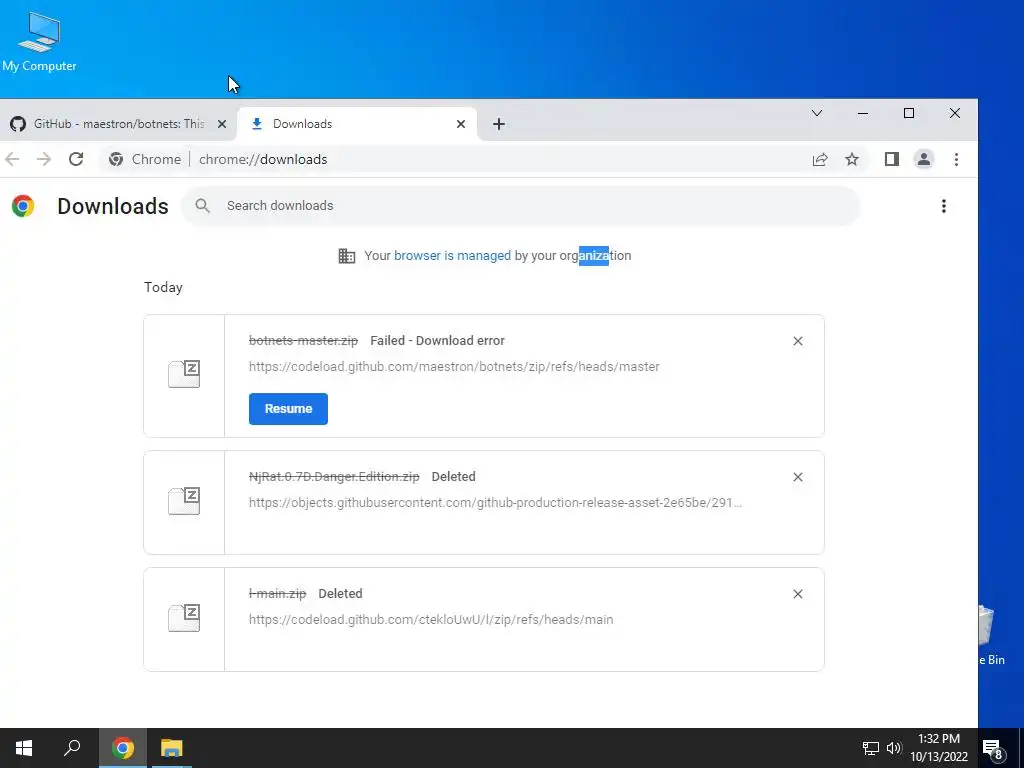Remove botnets-master.zip from the list
This screenshot has width=1024, height=768.
click(797, 341)
